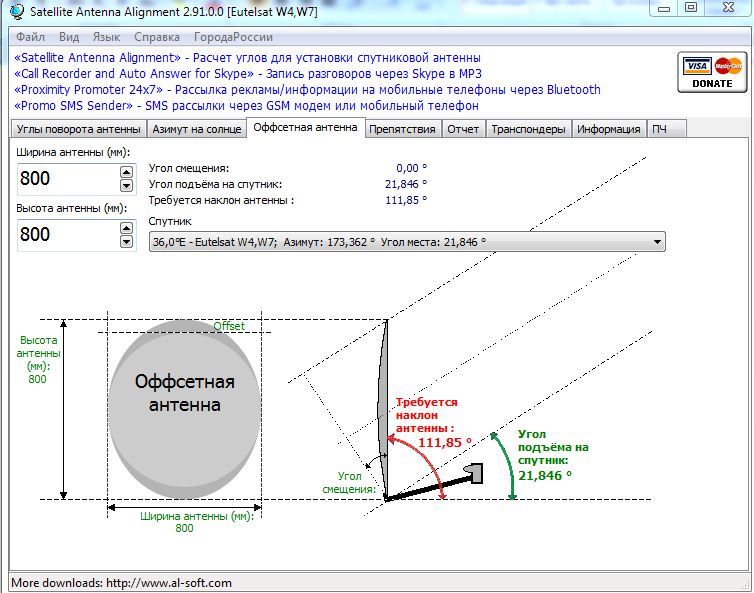Expand the Спутник satellite dropdown list
The width and height of the screenshot is (754, 593).
tap(656, 241)
